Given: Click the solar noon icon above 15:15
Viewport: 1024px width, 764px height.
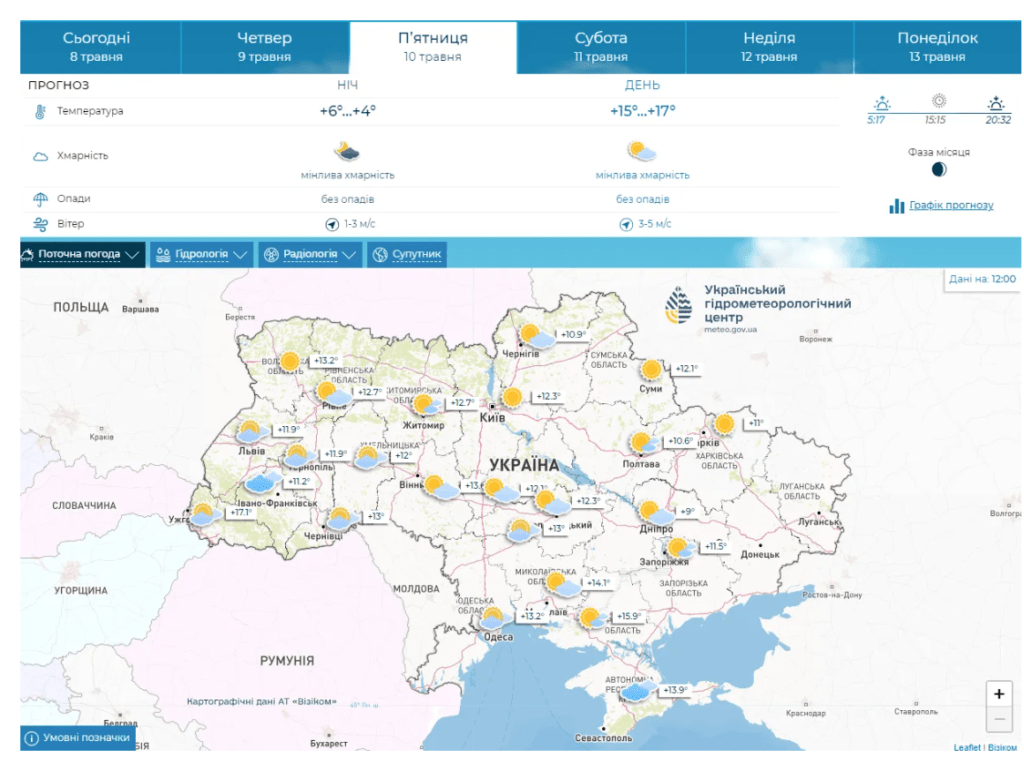Looking at the screenshot, I should pos(938,101).
